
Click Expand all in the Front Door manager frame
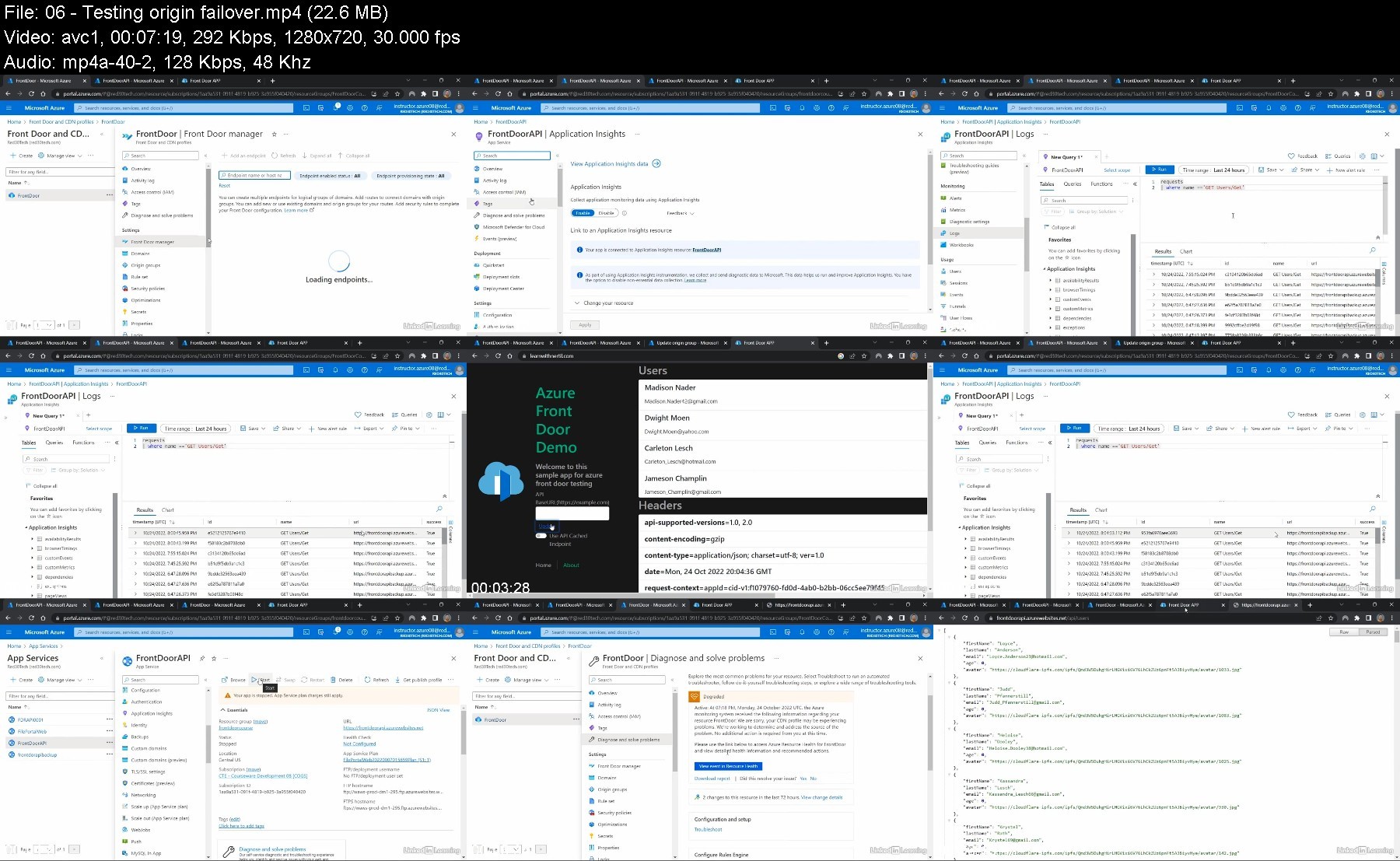(317, 156)
